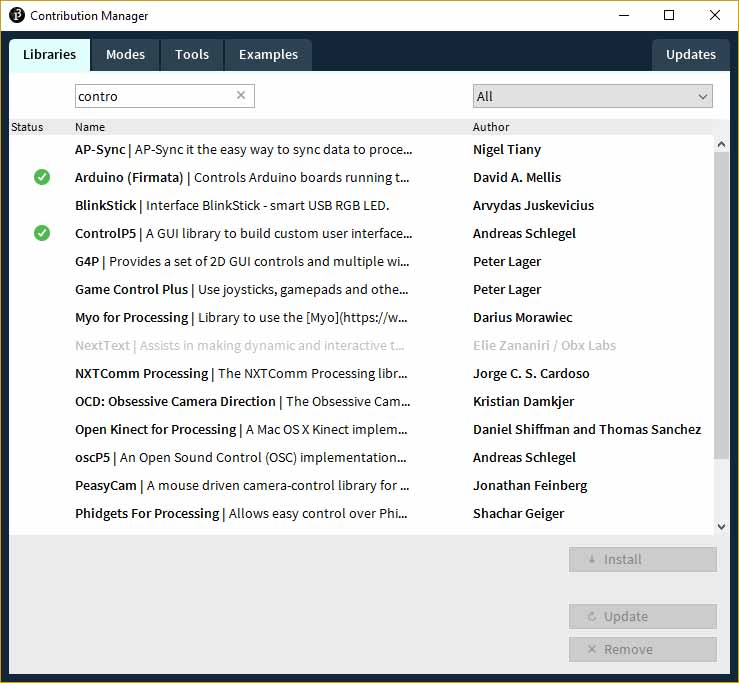Select the PeasyCam library row

[x=361, y=486]
